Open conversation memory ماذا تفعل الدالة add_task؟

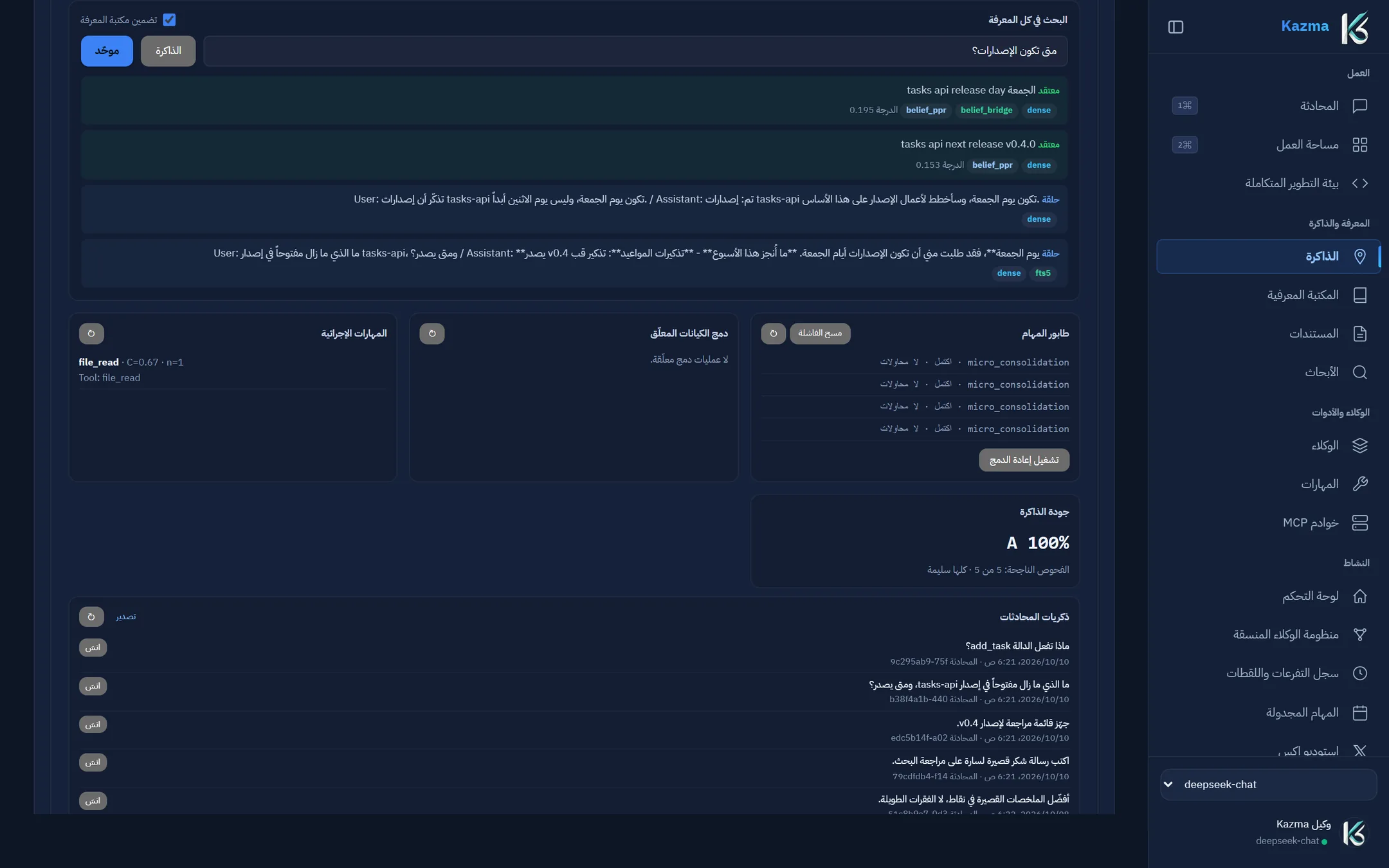(x=1017, y=646)
